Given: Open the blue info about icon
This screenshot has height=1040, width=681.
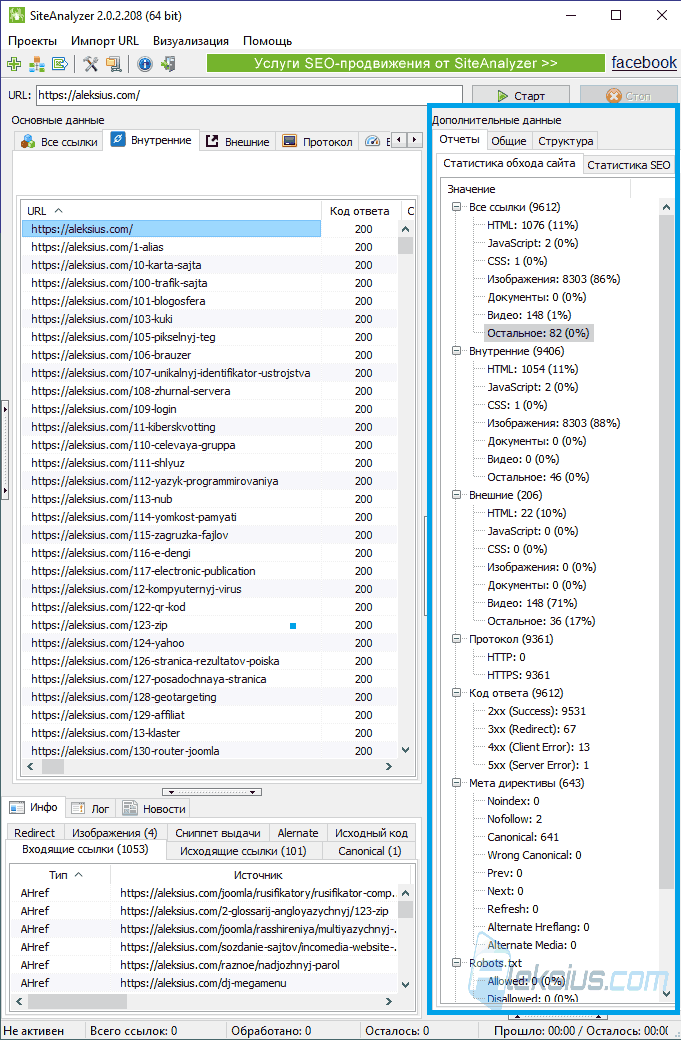Looking at the screenshot, I should tap(145, 64).
